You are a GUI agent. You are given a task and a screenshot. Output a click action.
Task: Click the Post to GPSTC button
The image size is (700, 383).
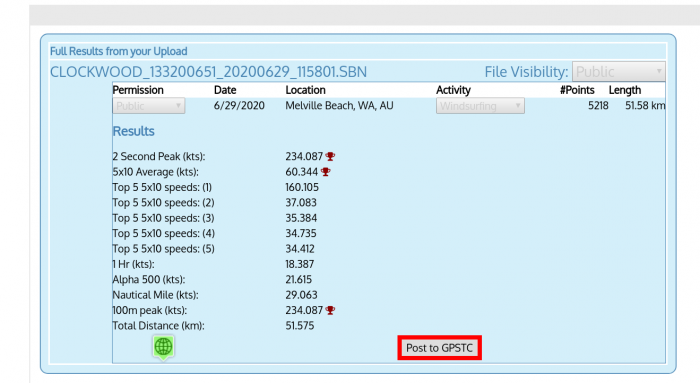(x=439, y=348)
